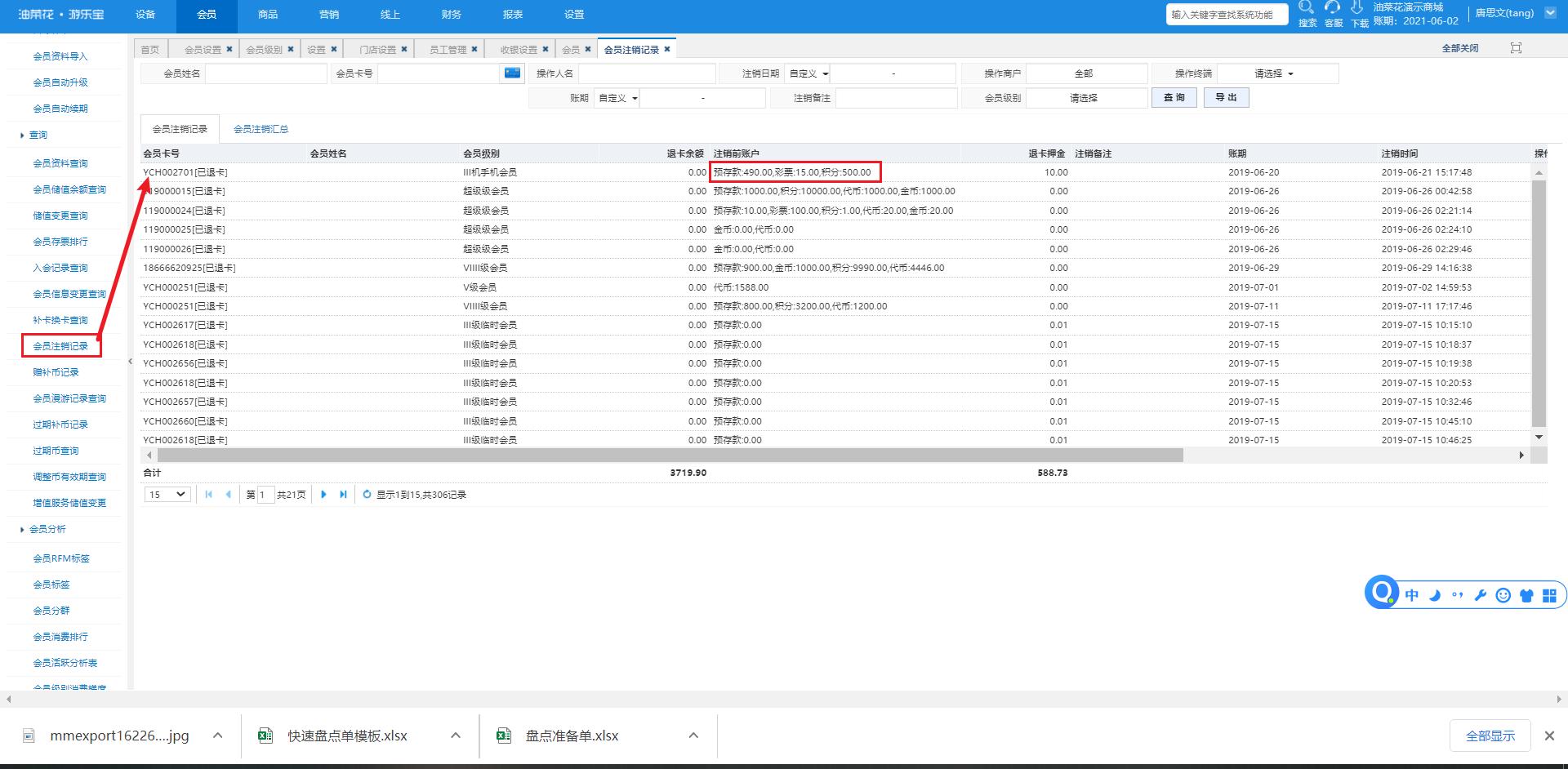The width and height of the screenshot is (1568, 769).
Task: Go to previous page of results
Action: (x=228, y=495)
